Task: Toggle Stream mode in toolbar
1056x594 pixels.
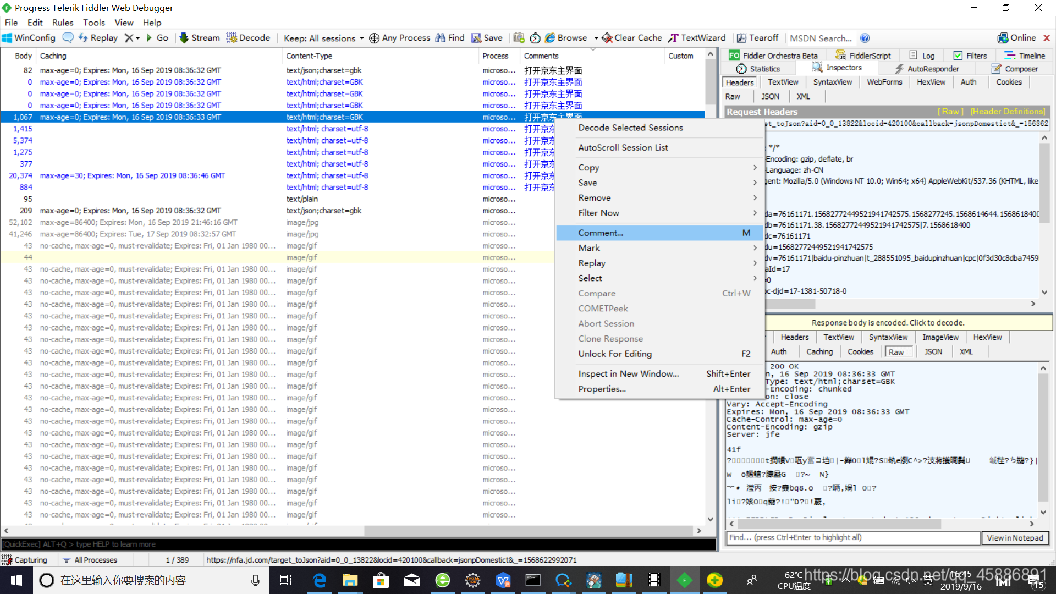Action: 199,38
